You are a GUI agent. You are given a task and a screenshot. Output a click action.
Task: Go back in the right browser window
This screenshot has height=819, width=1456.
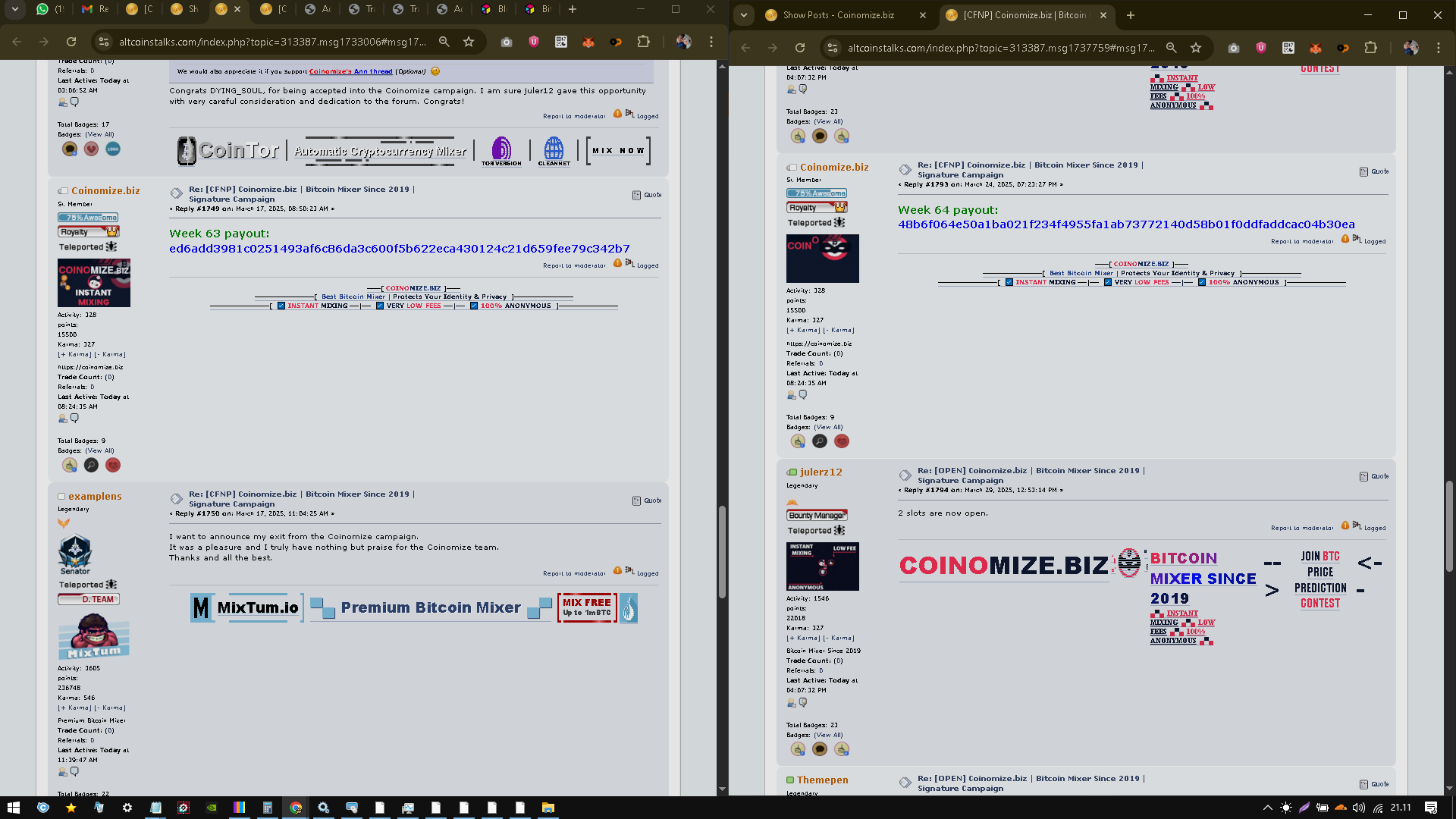point(745,48)
